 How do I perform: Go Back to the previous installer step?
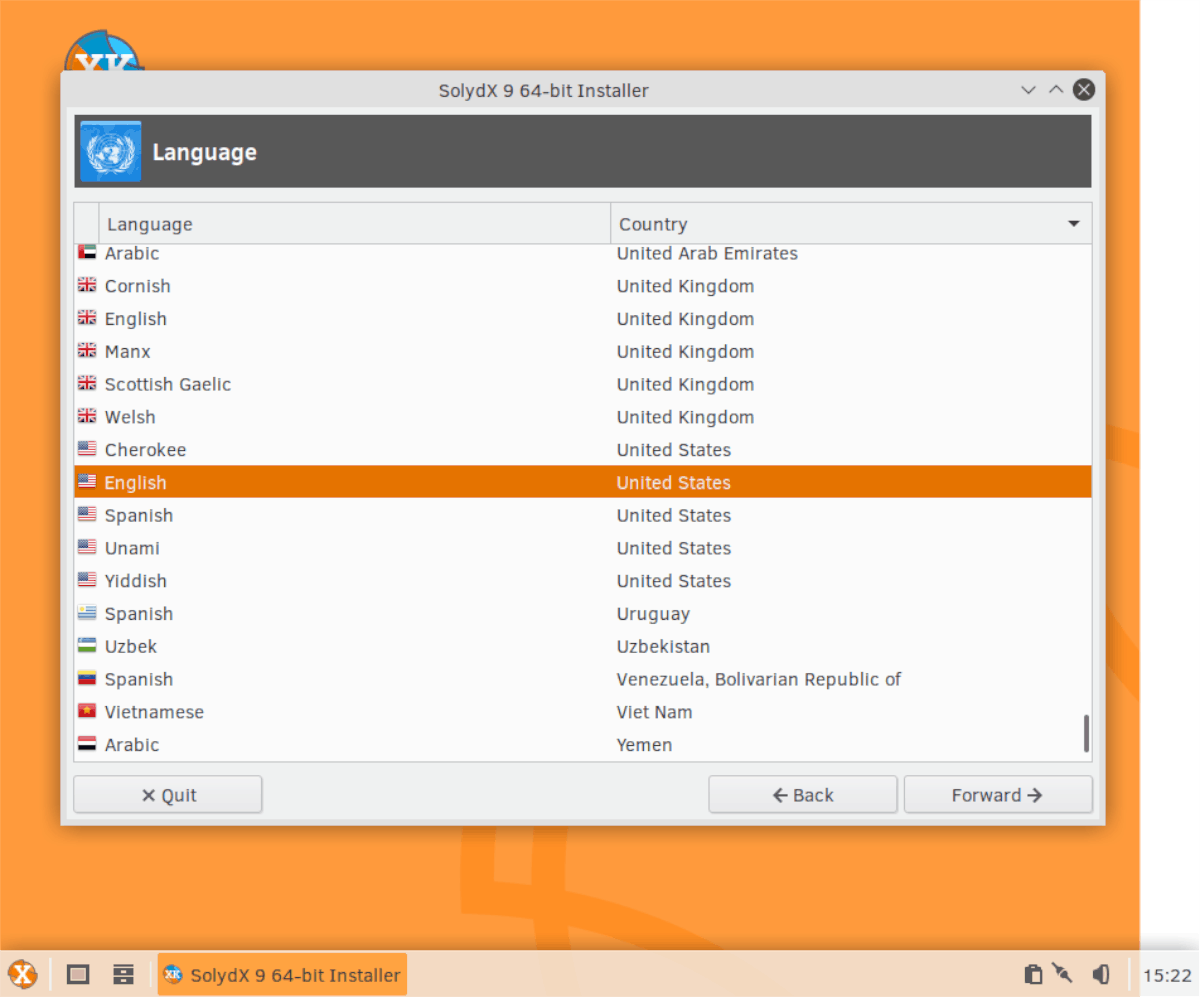point(803,795)
